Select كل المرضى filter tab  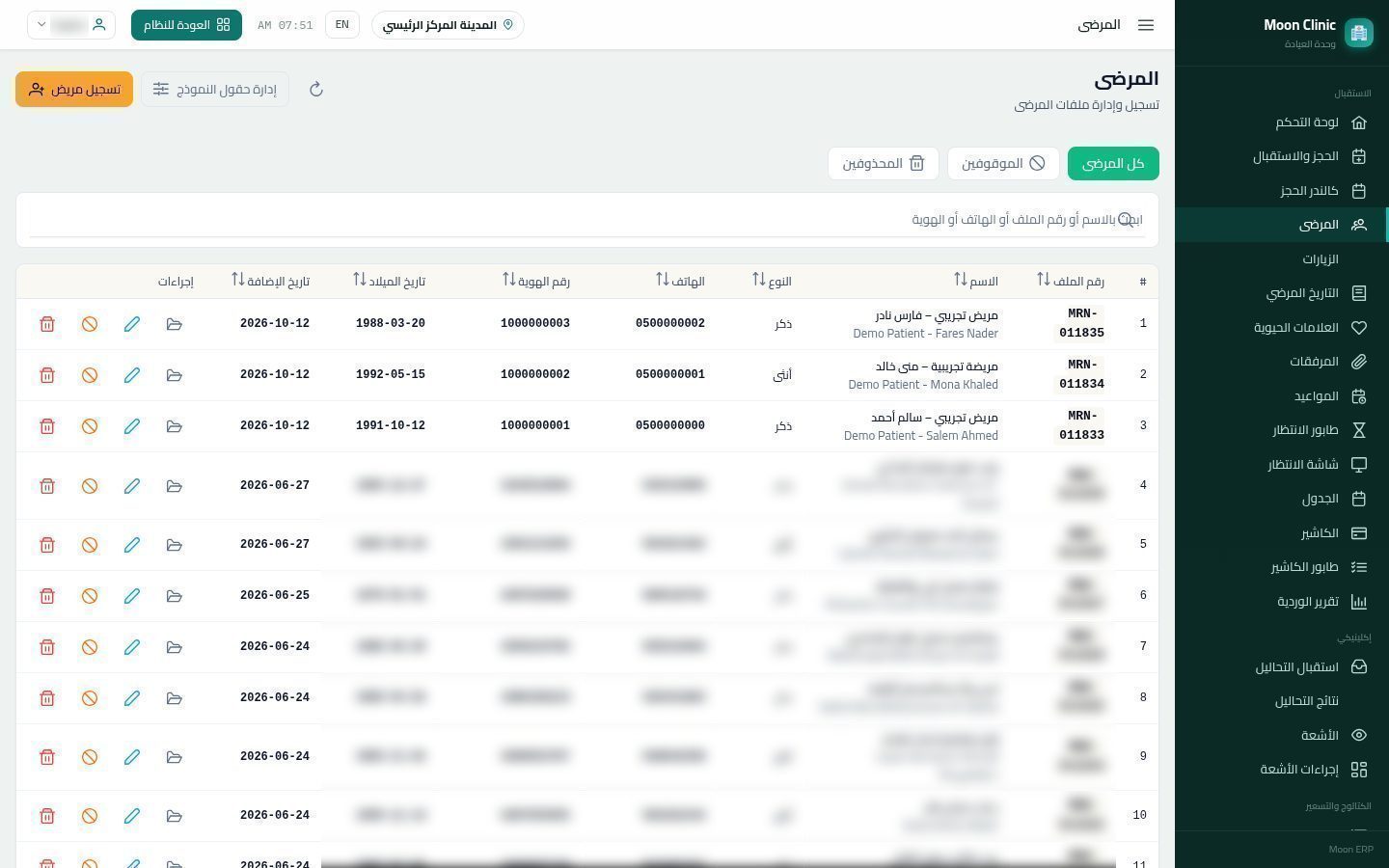pos(1113,164)
